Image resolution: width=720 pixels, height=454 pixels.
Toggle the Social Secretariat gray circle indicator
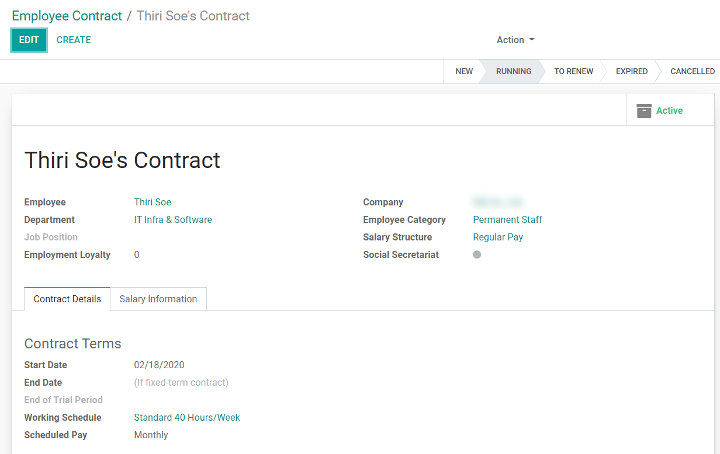477,254
